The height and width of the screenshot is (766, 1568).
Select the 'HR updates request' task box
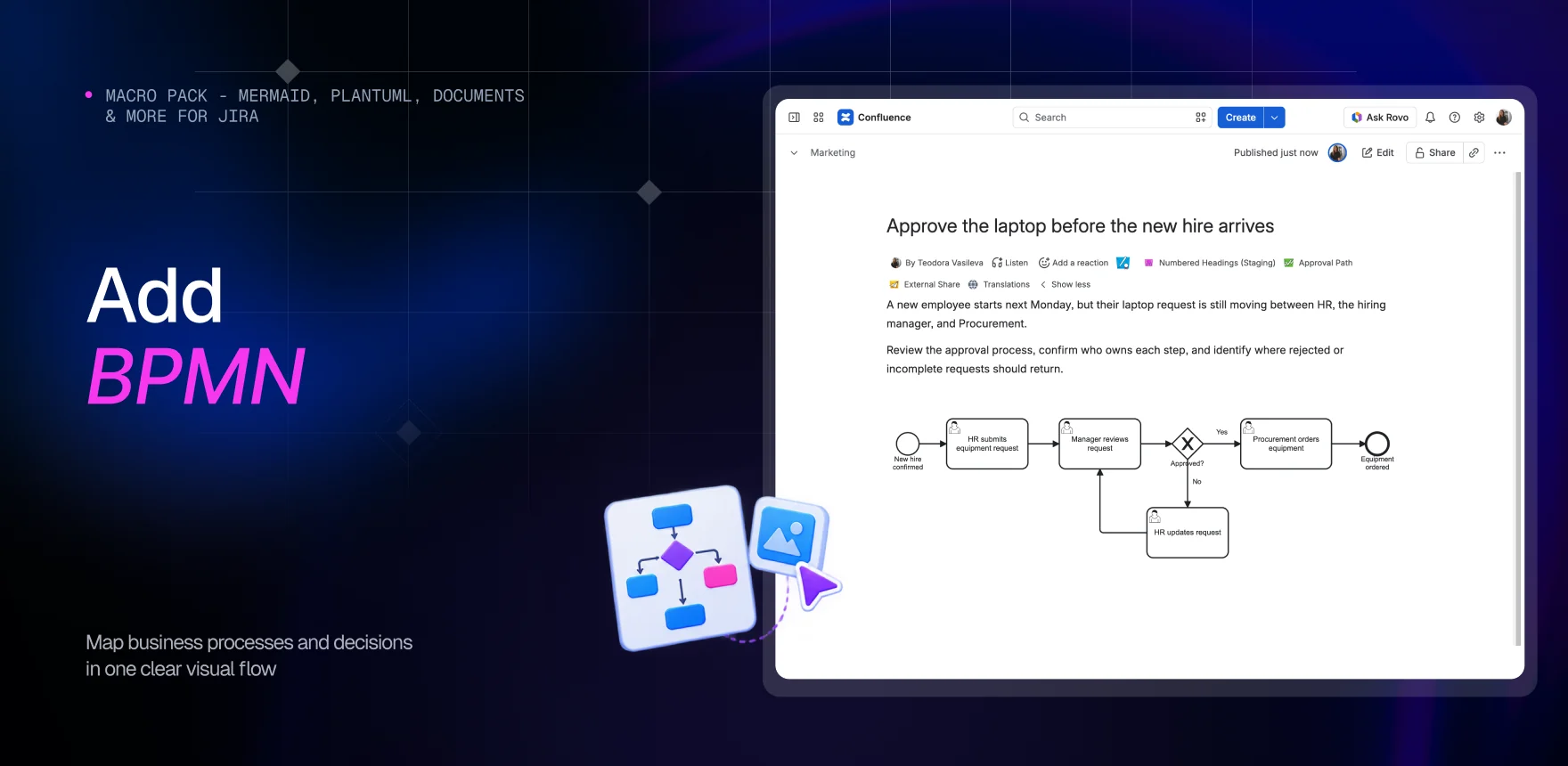coord(1188,533)
